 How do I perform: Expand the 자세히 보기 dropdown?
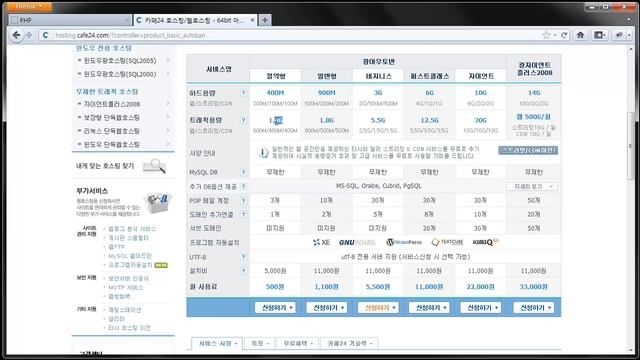pos(532,187)
